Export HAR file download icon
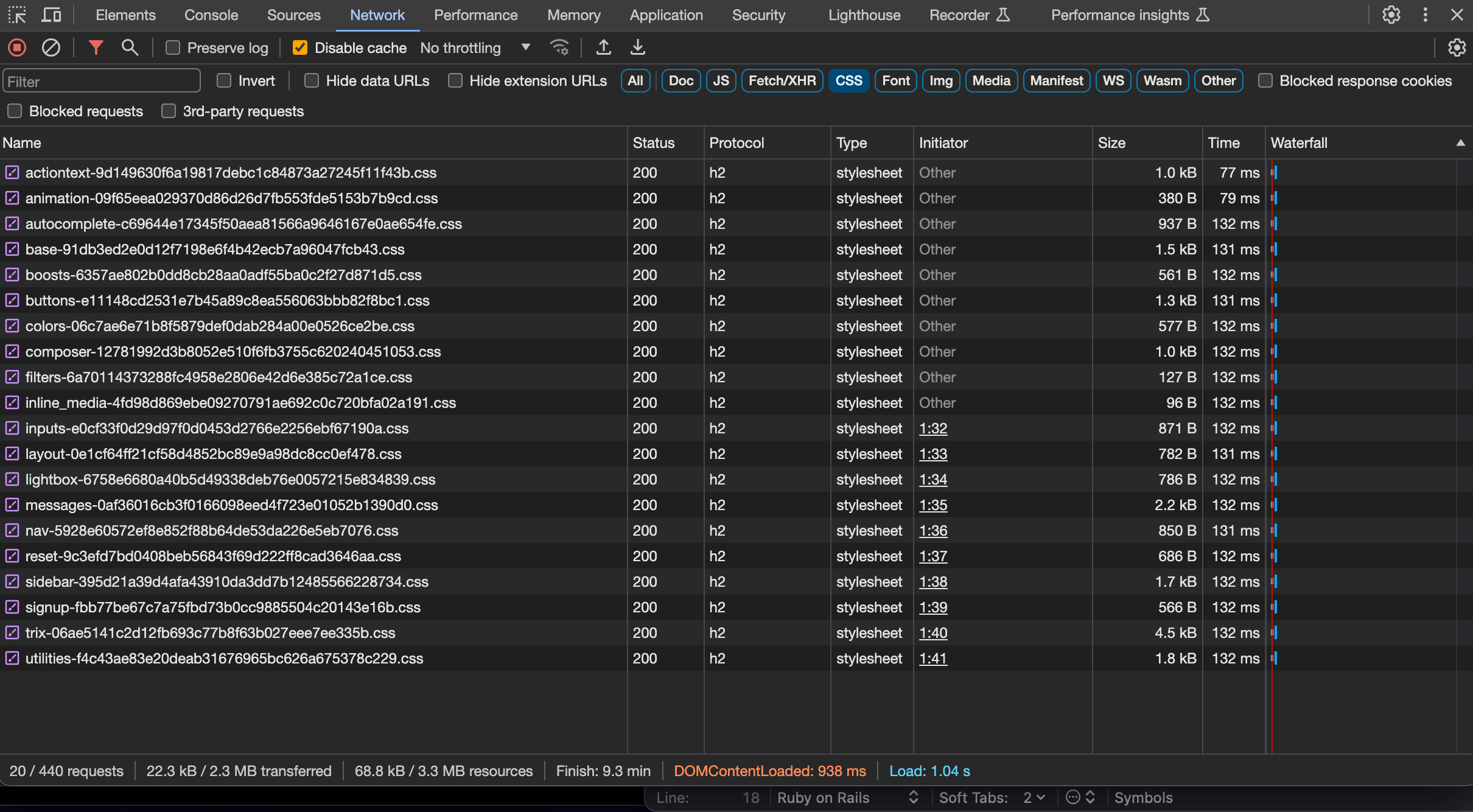Screen dimensions: 1473x812 click(637, 47)
